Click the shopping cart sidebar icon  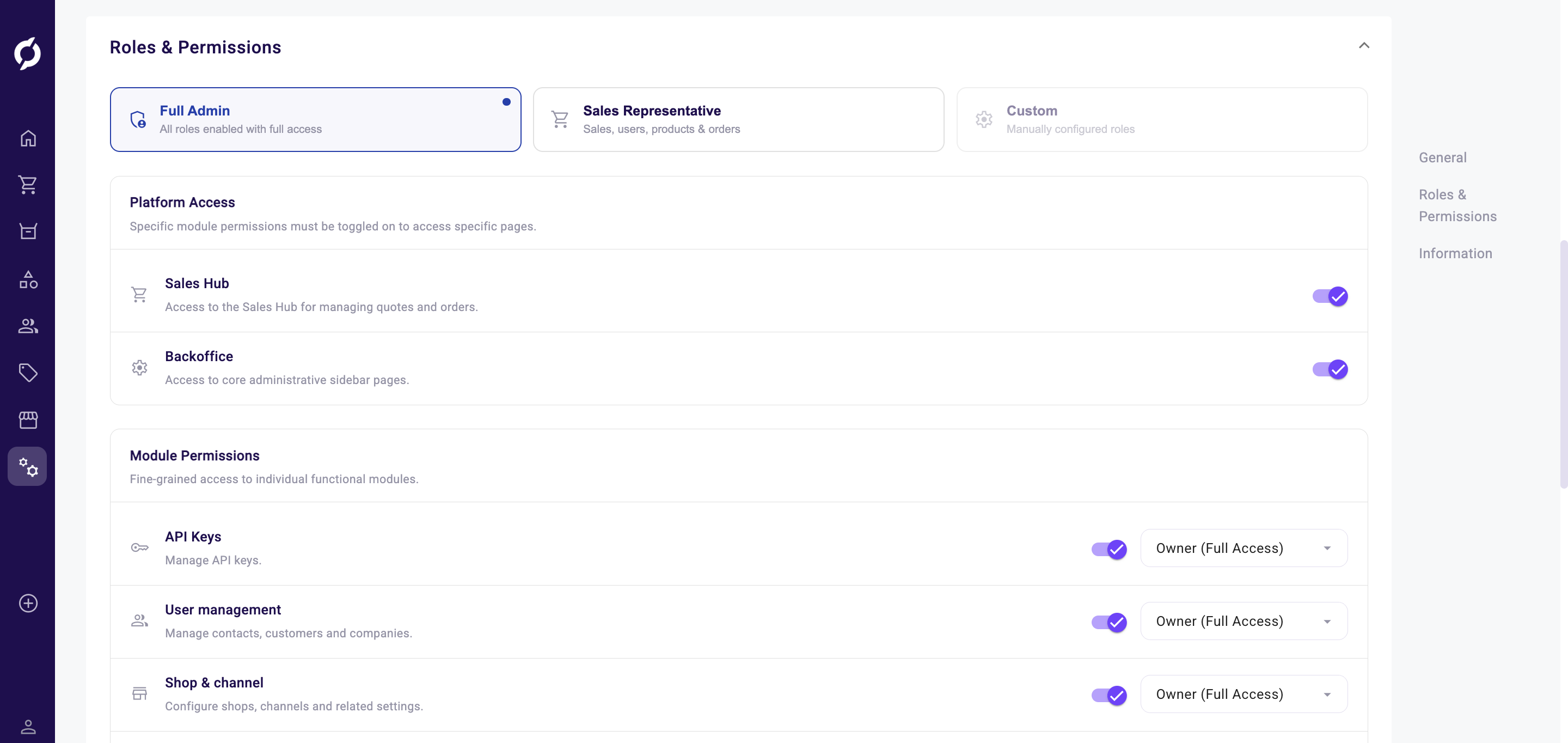[x=28, y=185]
